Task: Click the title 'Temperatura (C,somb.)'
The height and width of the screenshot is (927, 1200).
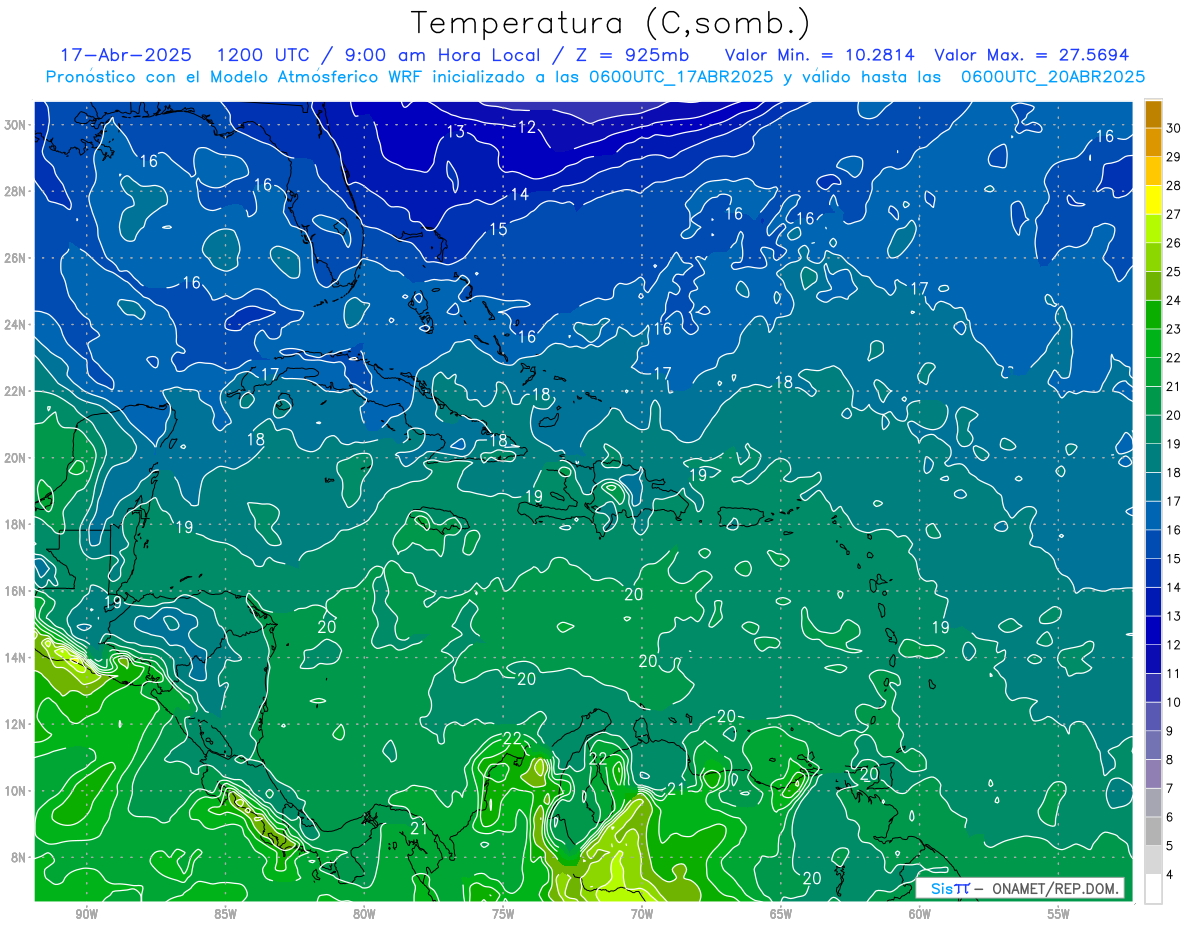Action: point(610,23)
